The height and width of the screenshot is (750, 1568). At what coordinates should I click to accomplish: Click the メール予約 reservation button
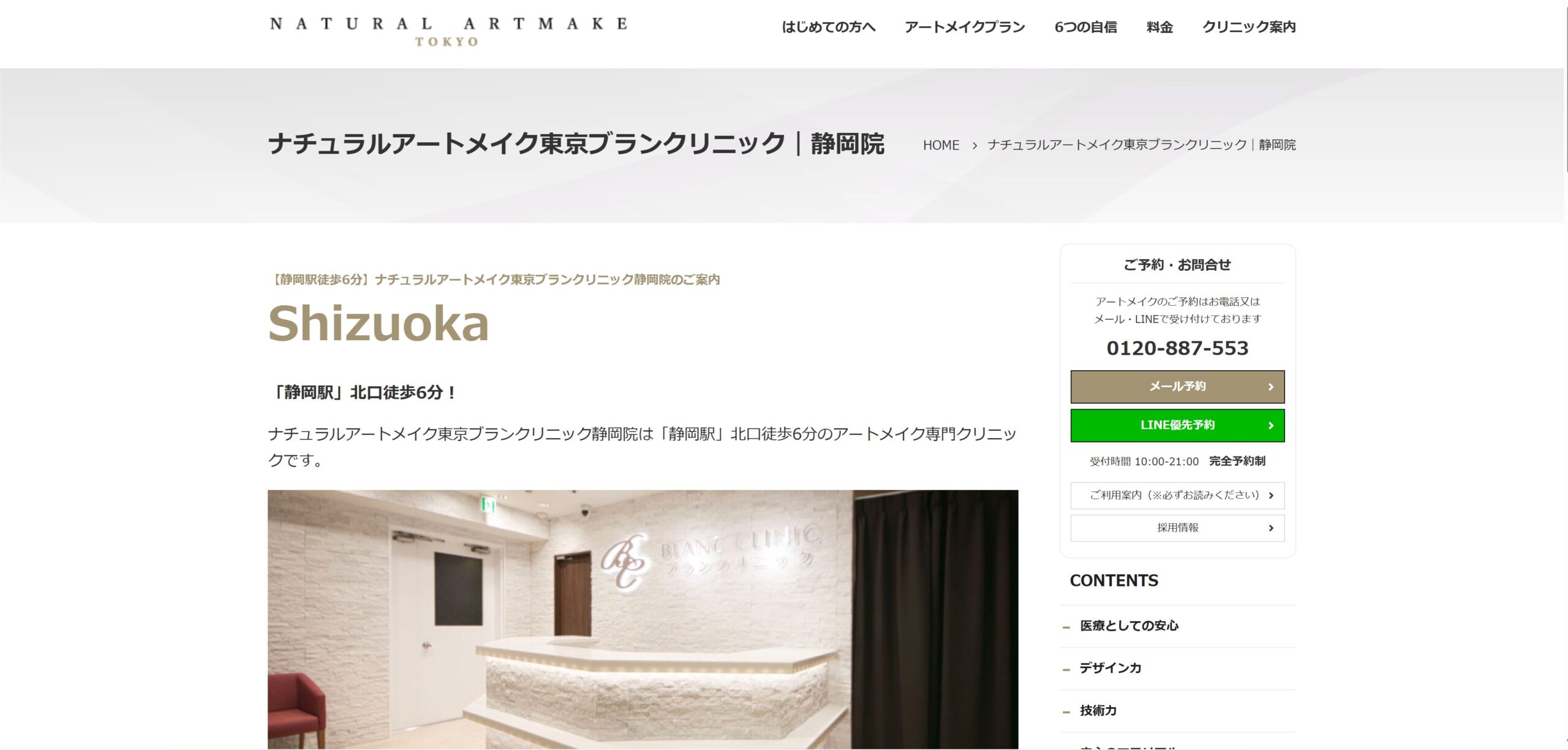[1177, 387]
